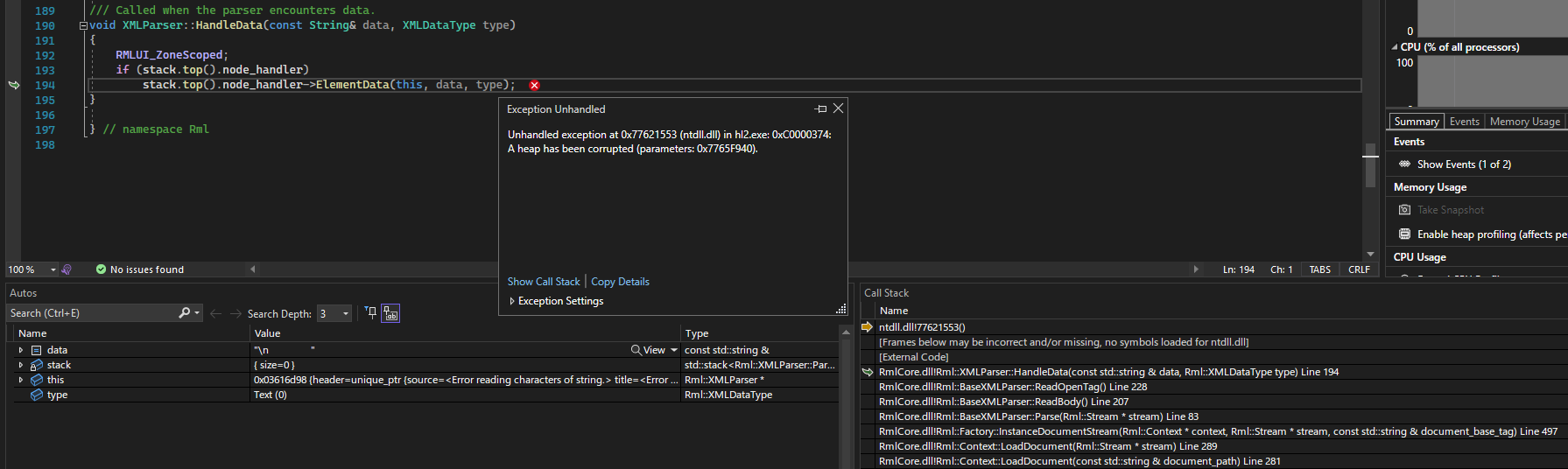Click the Ch: 1 status indicator
1568x469 pixels.
point(1282,269)
